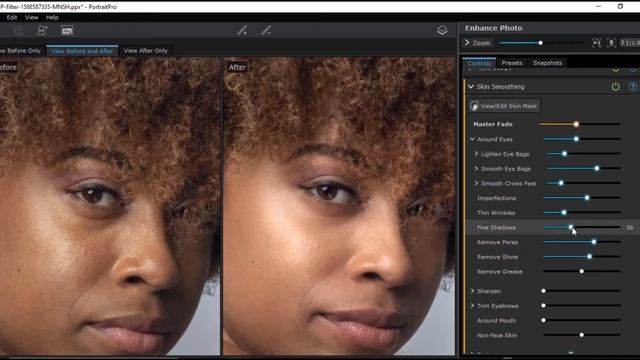
Task: Collapse the Skin Smoothing section
Action: click(471, 87)
